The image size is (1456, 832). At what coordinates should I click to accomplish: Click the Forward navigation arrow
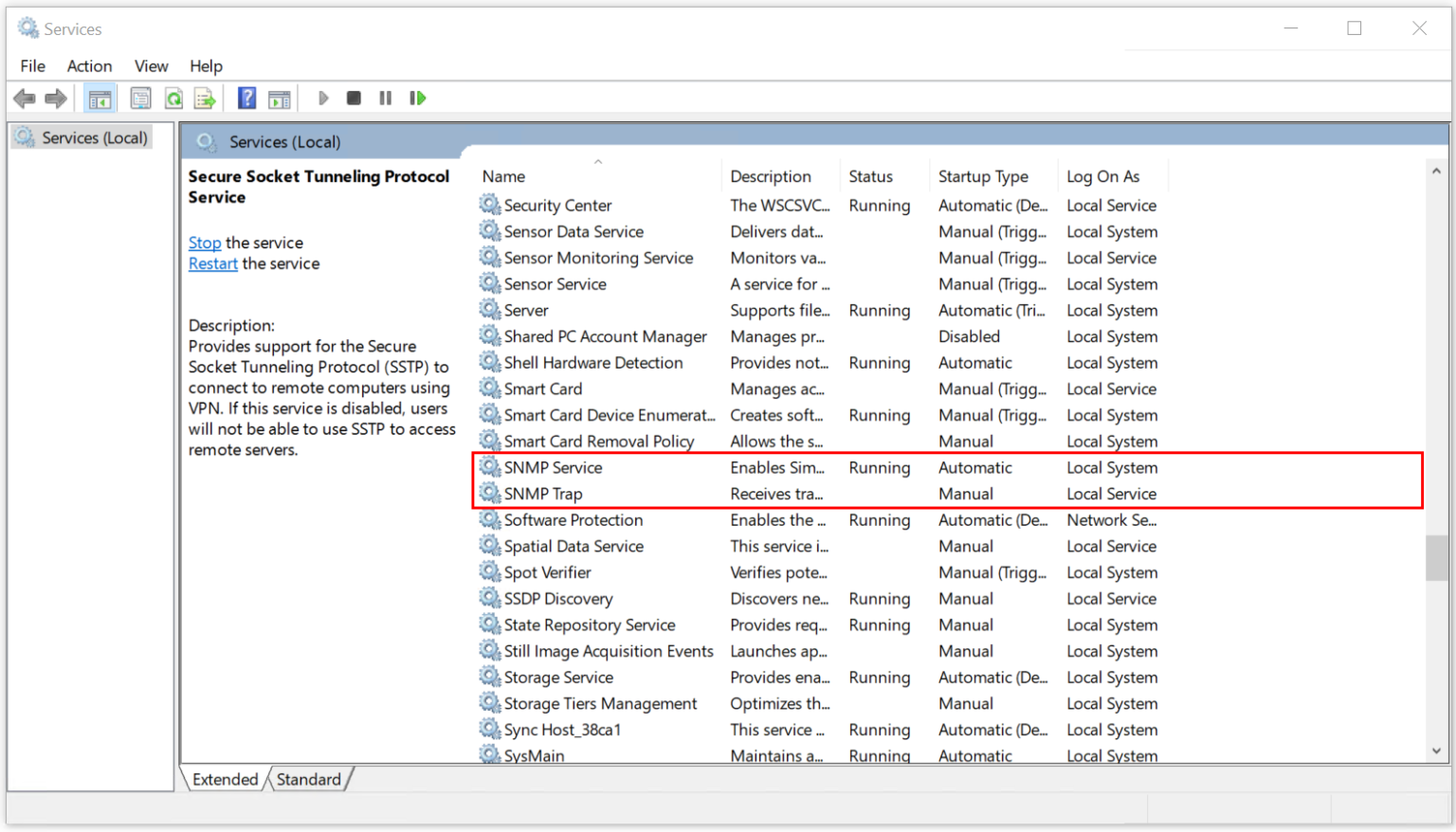(x=55, y=98)
